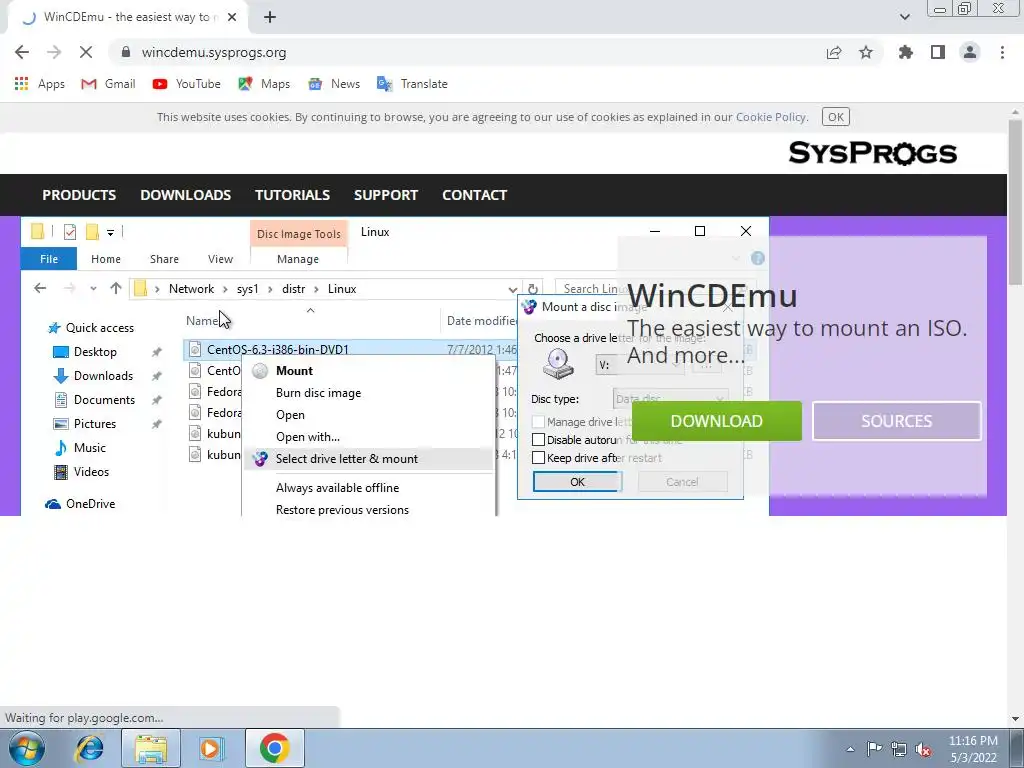Open the Maps bookmark

[x=264, y=84]
